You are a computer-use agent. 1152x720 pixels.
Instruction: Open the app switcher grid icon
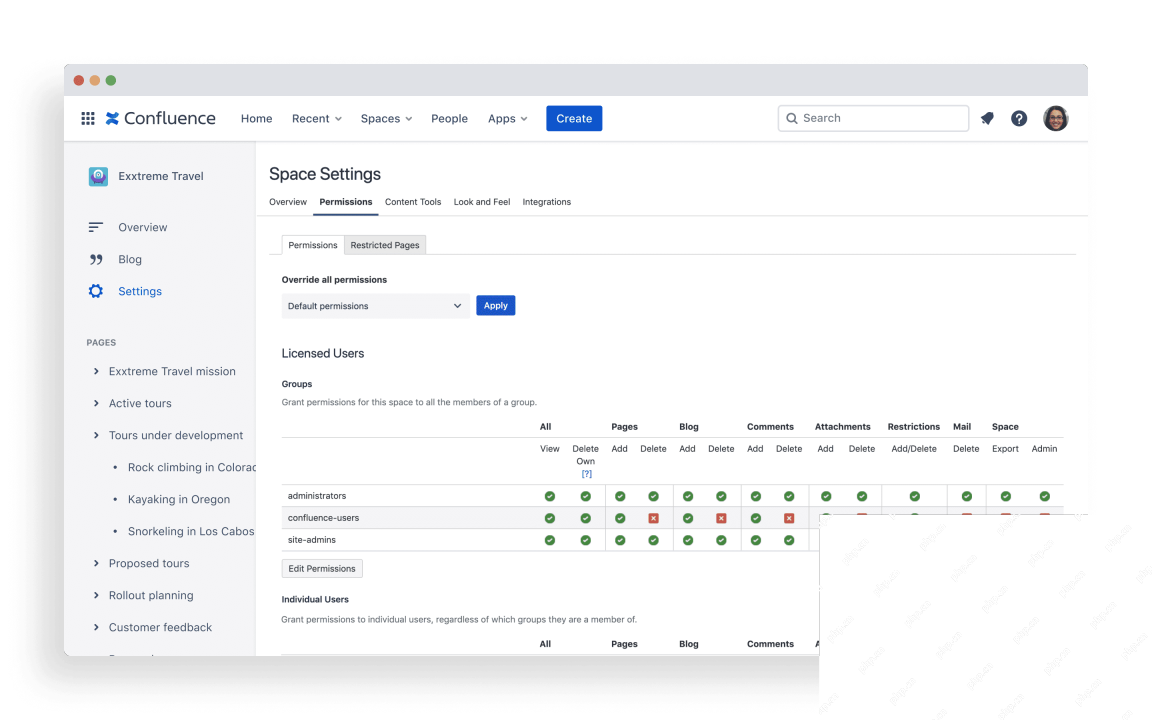click(x=88, y=118)
